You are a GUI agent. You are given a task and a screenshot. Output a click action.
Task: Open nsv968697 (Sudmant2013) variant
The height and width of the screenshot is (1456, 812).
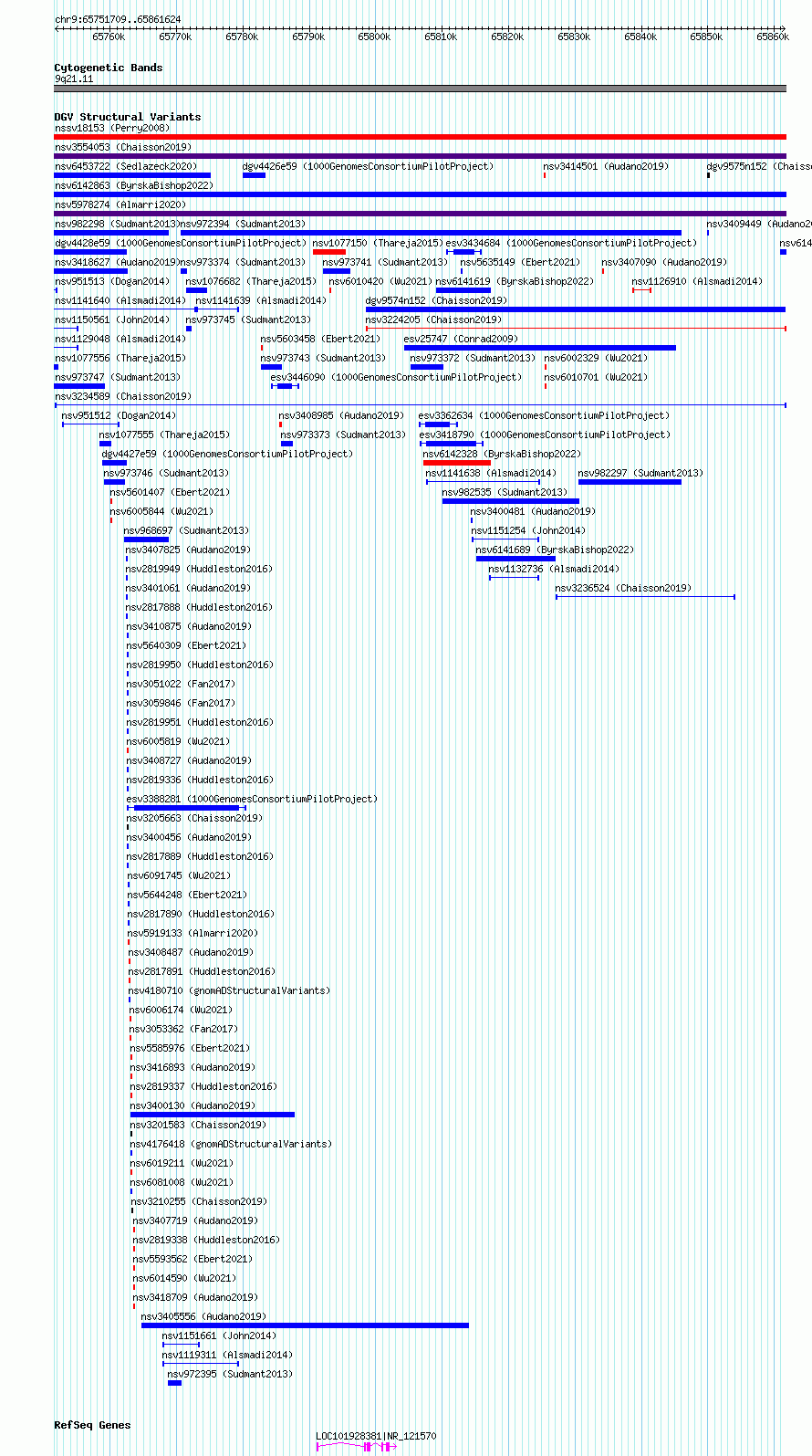(186, 530)
